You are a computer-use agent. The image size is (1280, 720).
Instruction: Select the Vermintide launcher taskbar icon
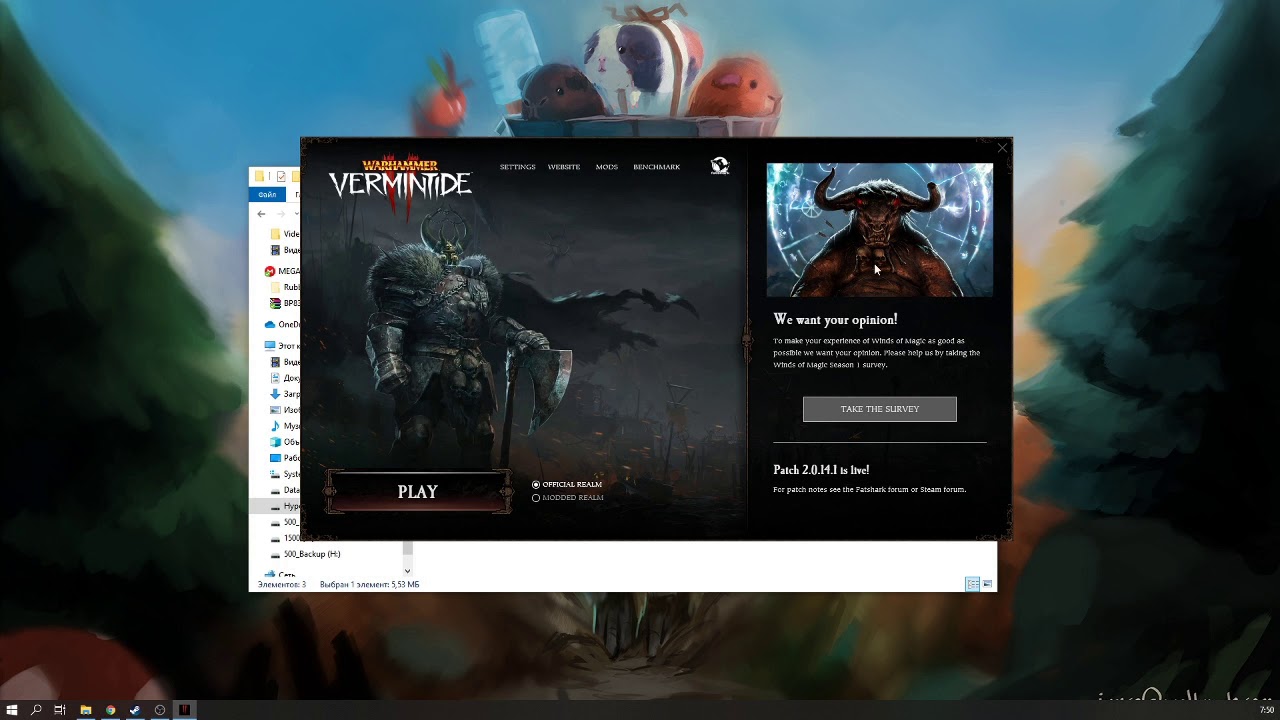click(184, 710)
